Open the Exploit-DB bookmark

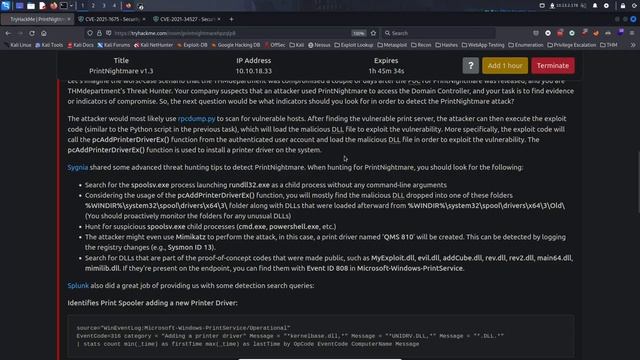192,45
